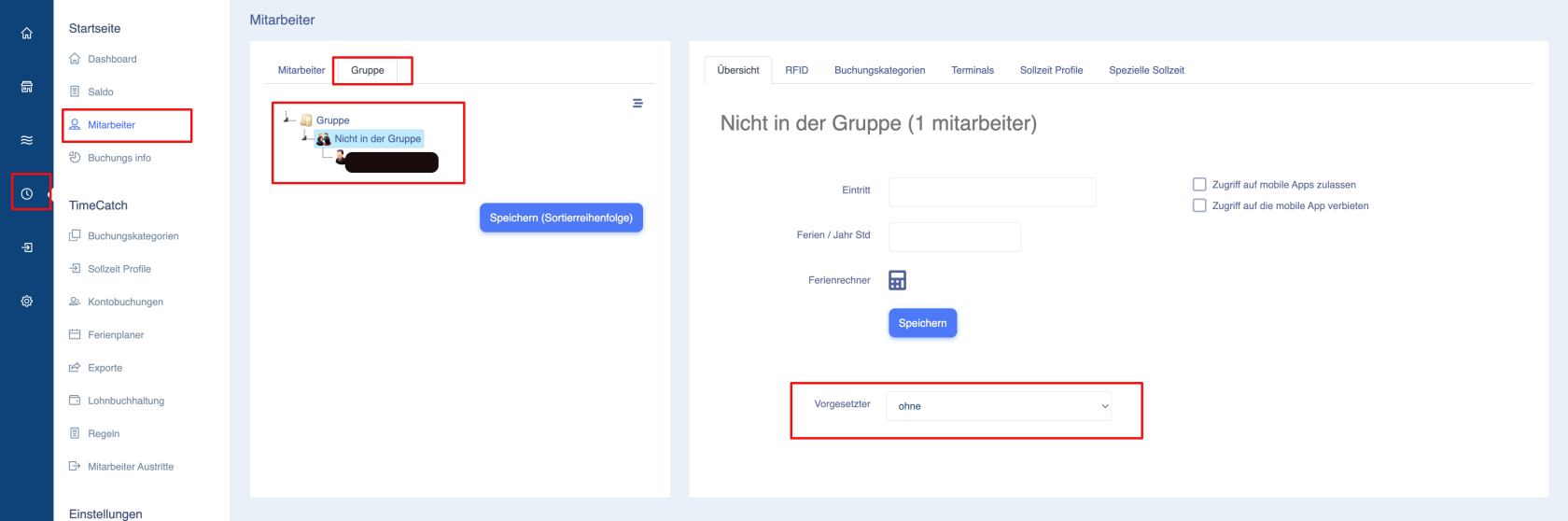Viewport: 1568px width, 521px height.
Task: Click the Buchungs info history icon
Action: [x=75, y=157]
